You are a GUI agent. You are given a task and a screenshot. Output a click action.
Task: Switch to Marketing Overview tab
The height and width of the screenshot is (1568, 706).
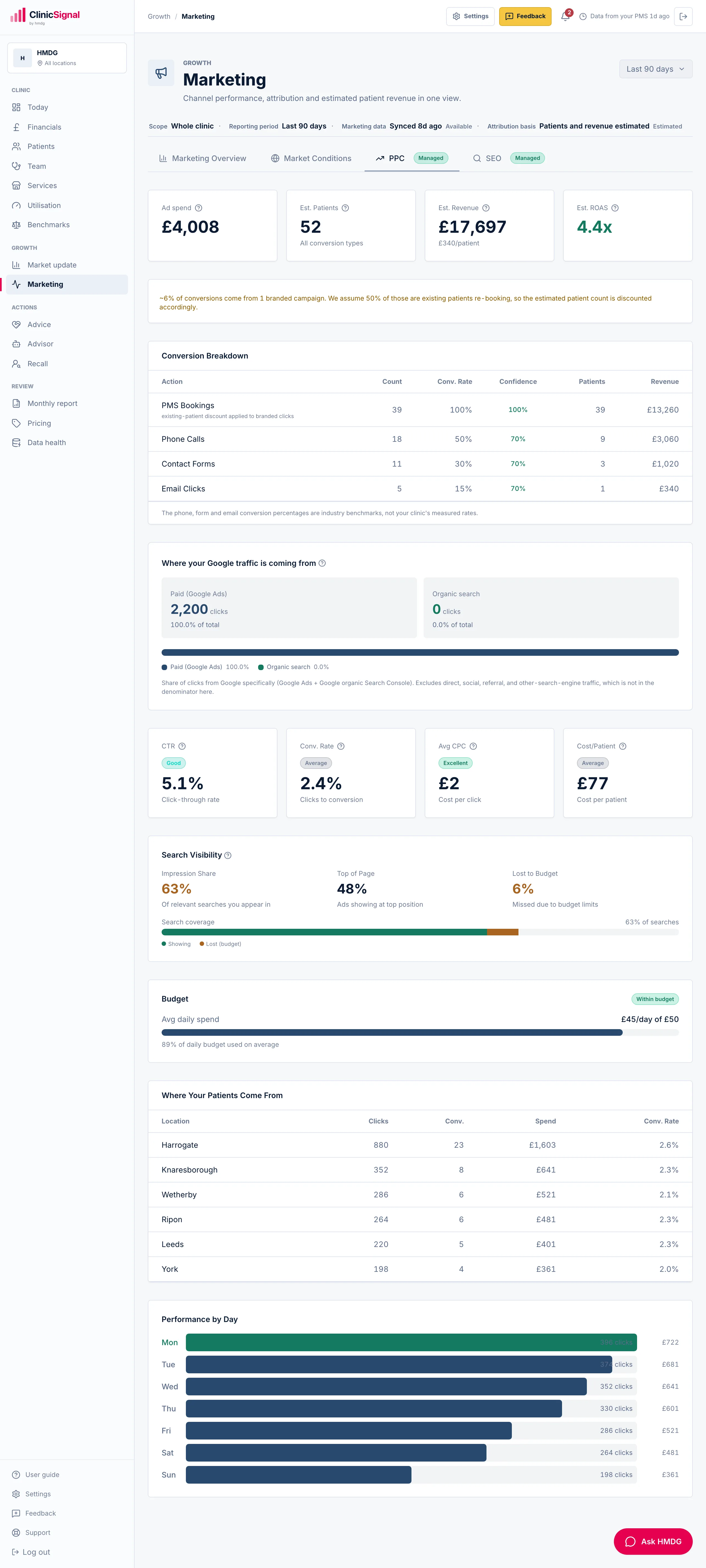point(203,158)
